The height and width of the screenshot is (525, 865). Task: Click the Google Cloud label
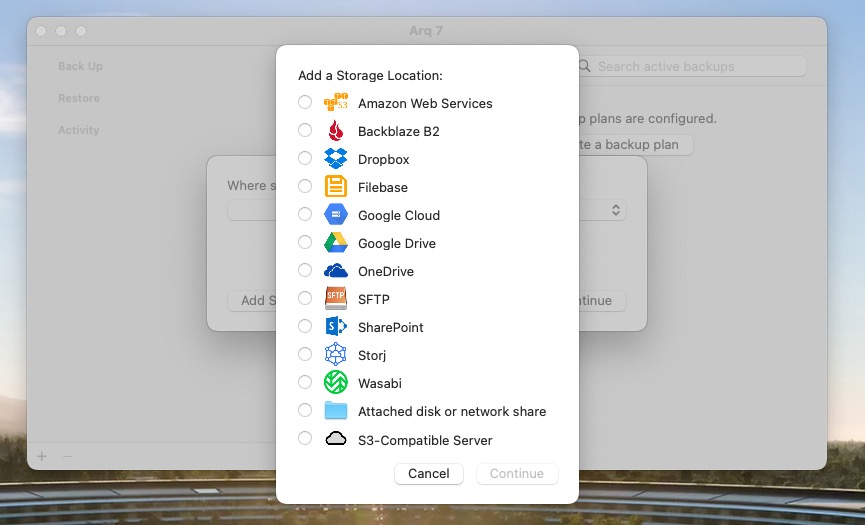pos(399,216)
